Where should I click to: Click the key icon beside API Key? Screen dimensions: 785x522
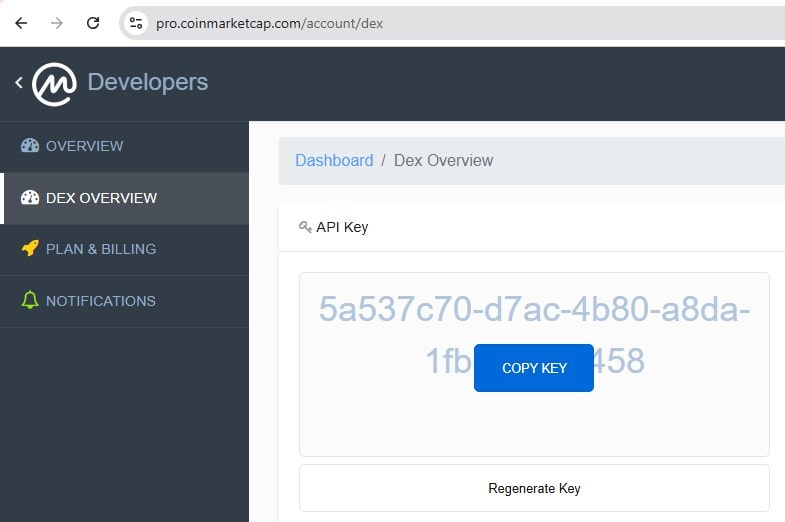pyautogui.click(x=305, y=227)
